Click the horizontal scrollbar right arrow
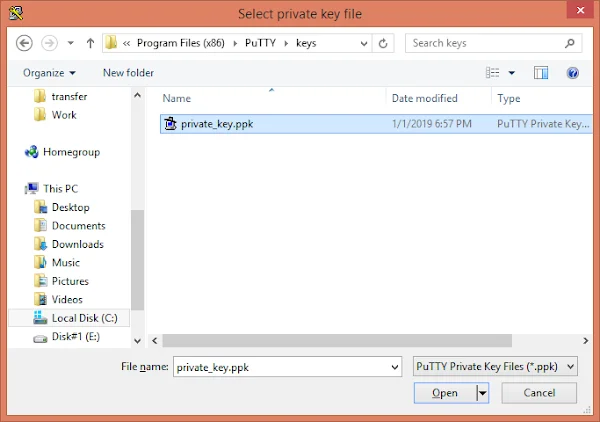The image size is (600, 422). pyautogui.click(x=585, y=341)
